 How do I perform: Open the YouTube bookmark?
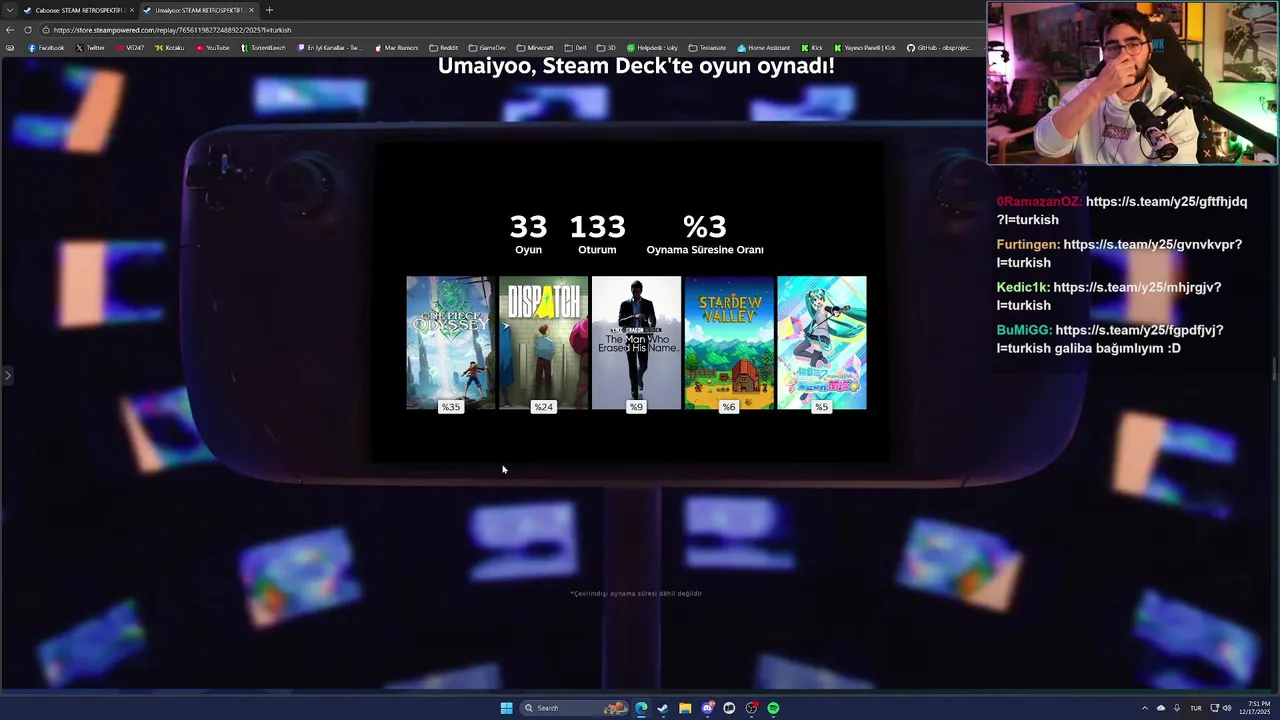click(x=213, y=48)
